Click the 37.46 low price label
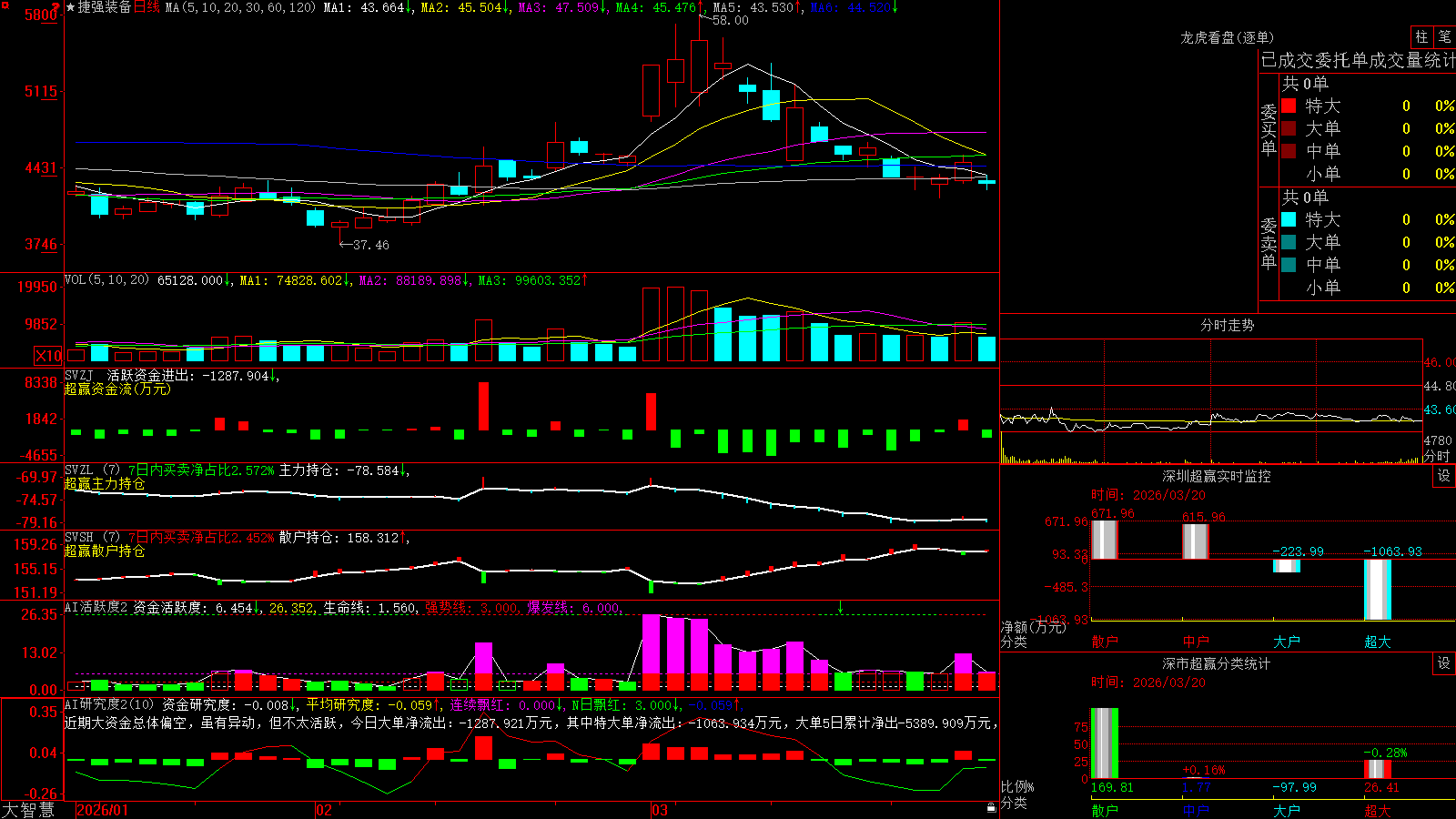Viewport: 1456px width, 819px height. pyautogui.click(x=370, y=245)
